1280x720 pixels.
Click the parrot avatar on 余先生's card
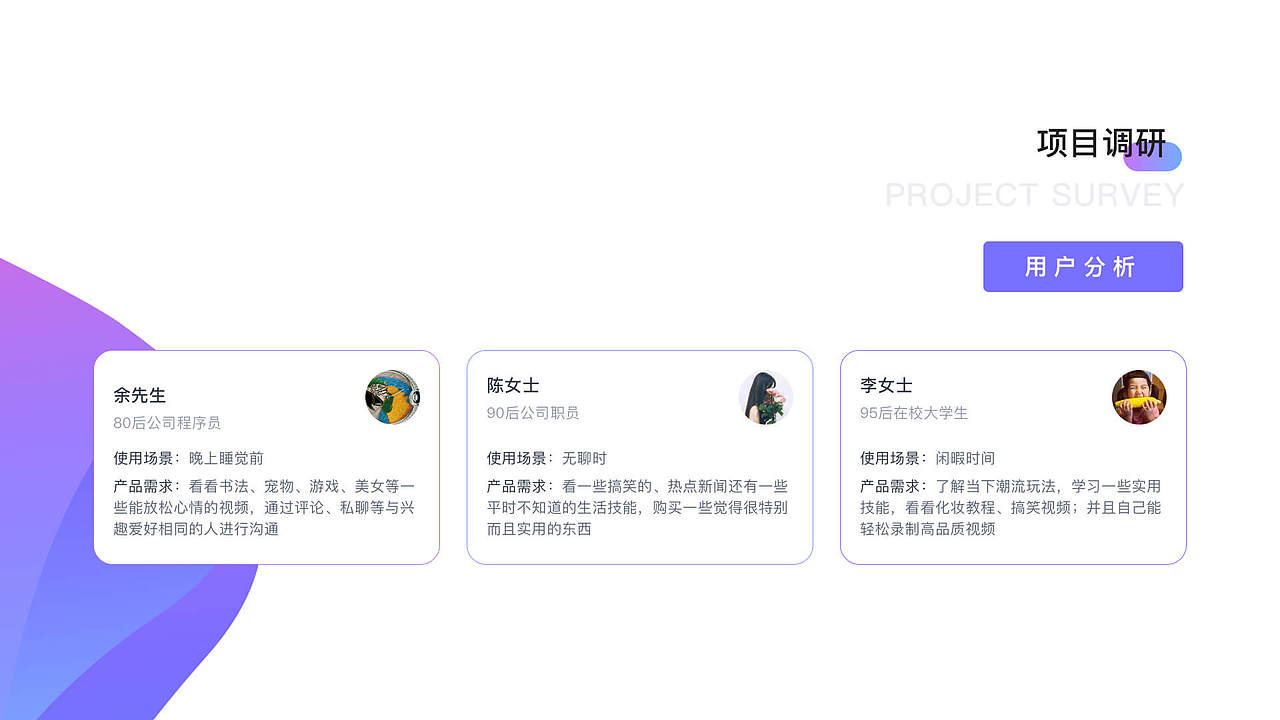(x=392, y=397)
